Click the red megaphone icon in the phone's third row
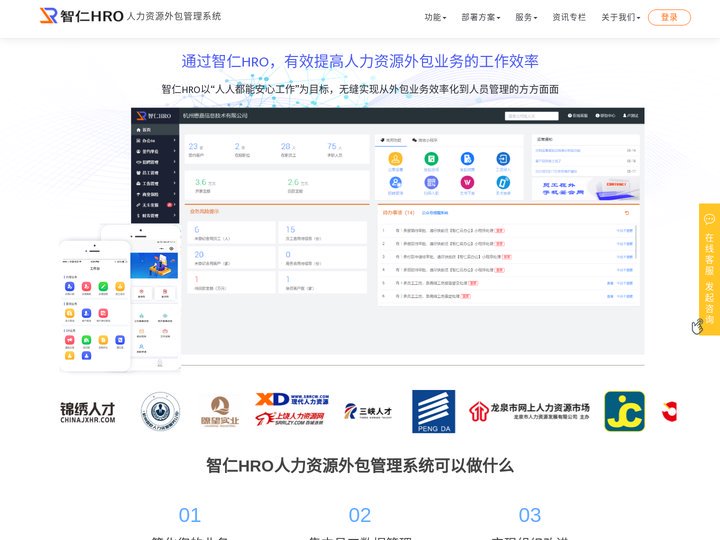The height and width of the screenshot is (540, 720). pyautogui.click(x=70, y=340)
